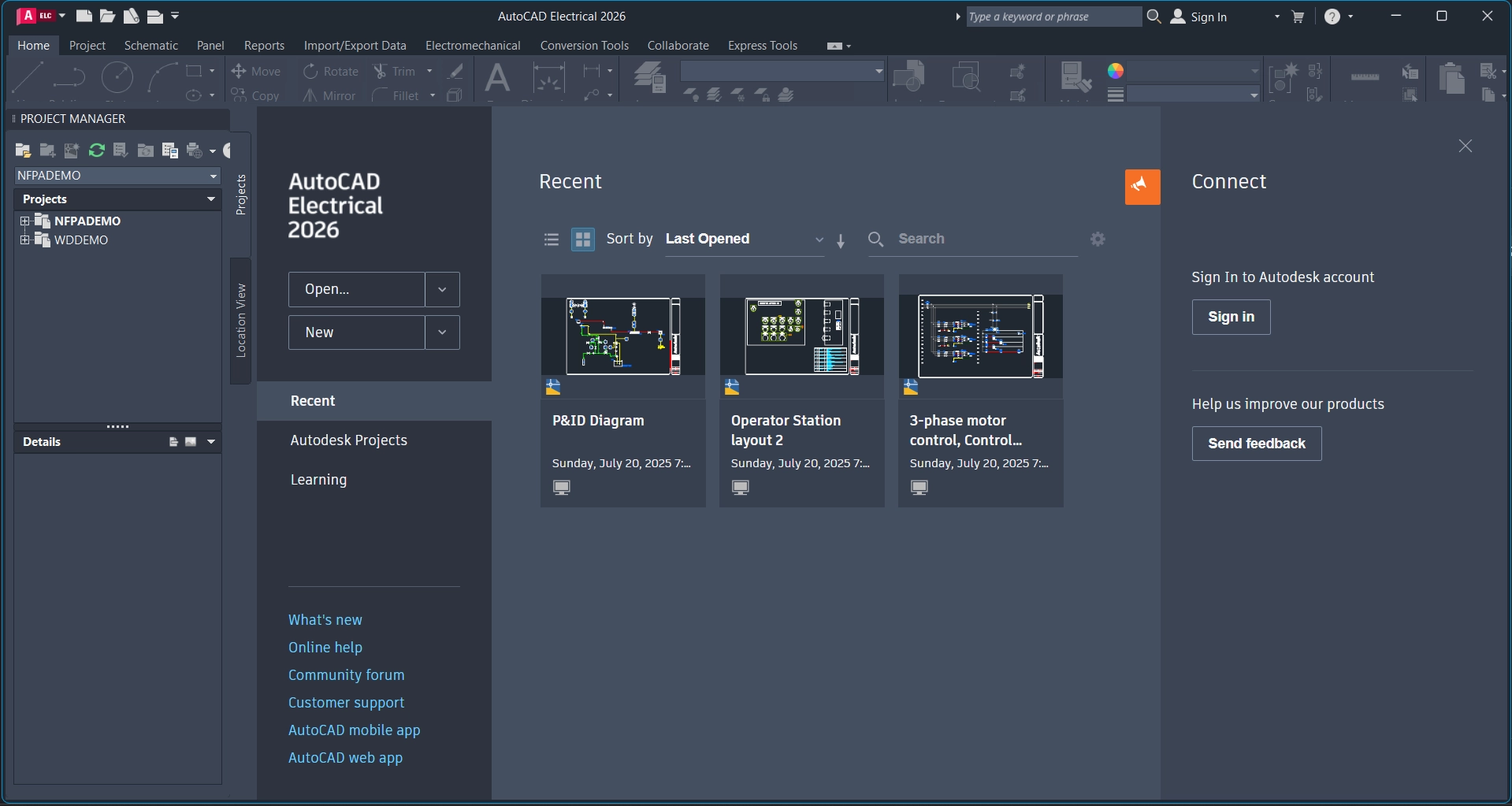Select the Arc tool in the ribbon
The height and width of the screenshot is (806, 1512).
click(162, 79)
